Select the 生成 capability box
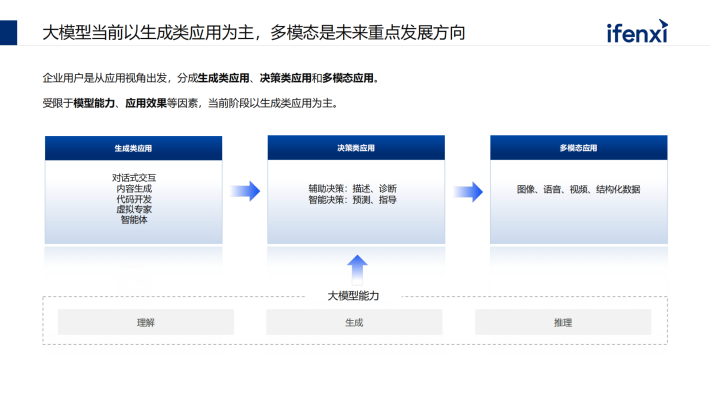Screen dimensions: 710x399 tap(354, 322)
